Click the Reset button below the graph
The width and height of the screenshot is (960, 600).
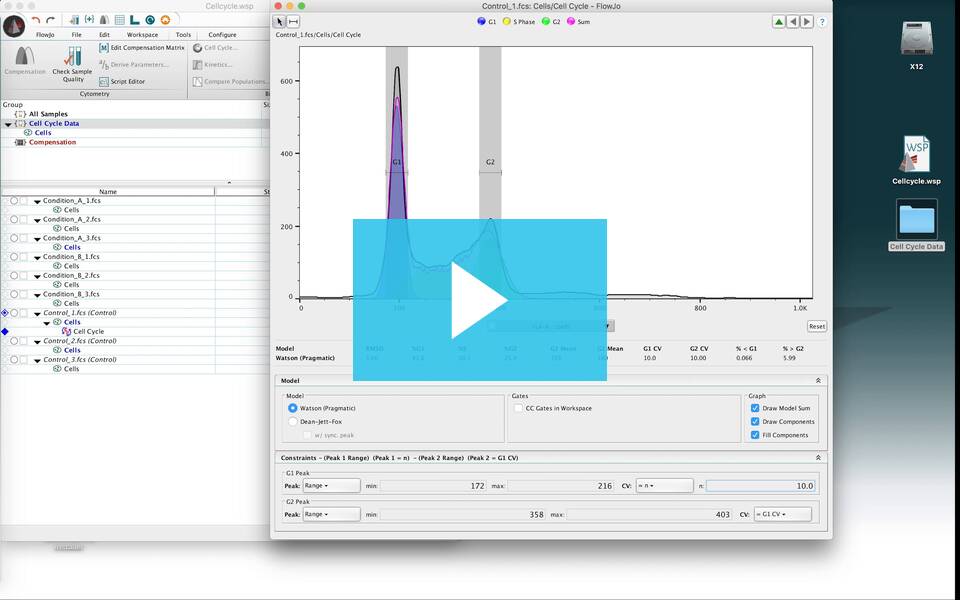pos(817,326)
